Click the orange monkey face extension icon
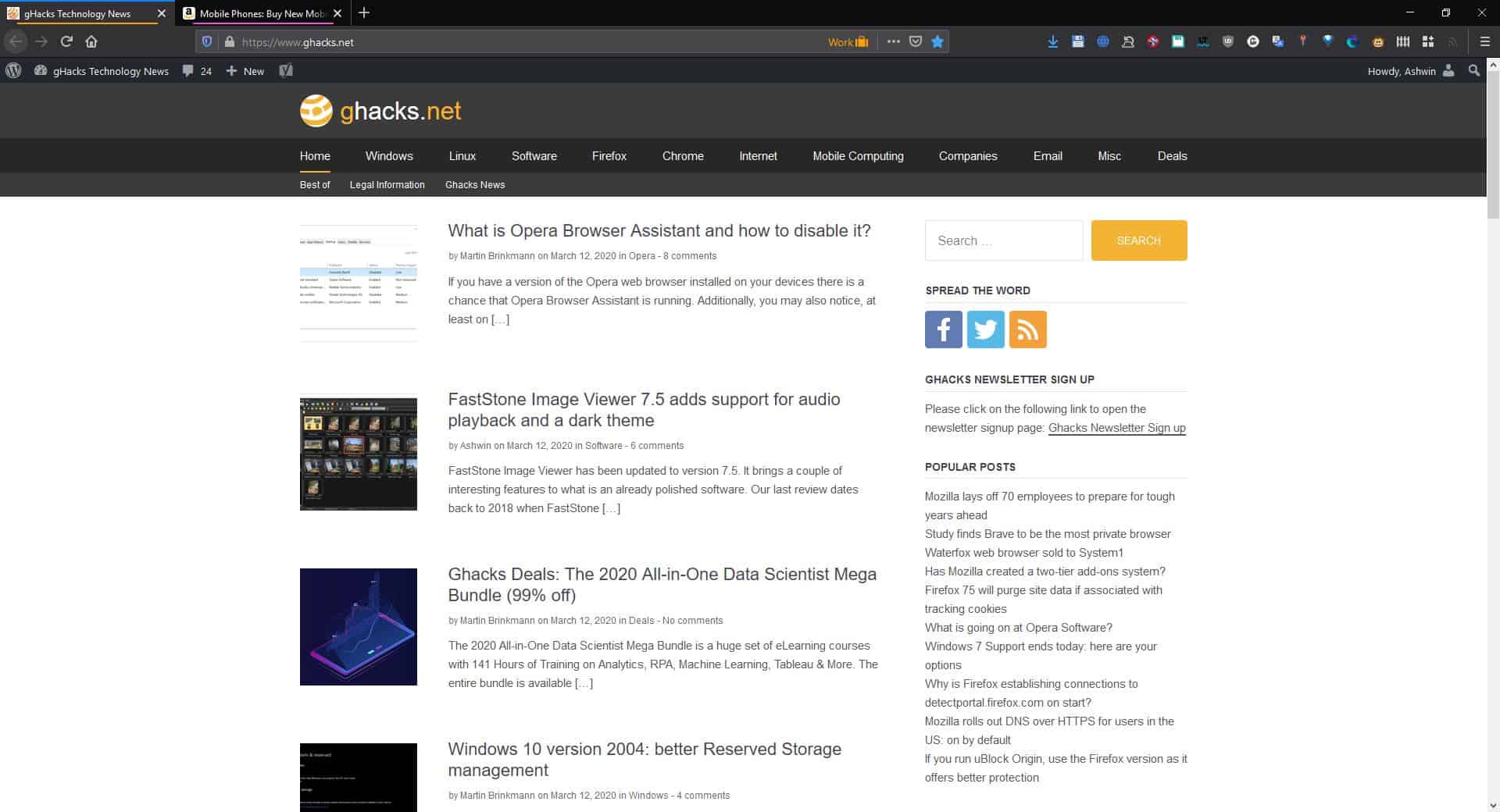Image resolution: width=1500 pixels, height=812 pixels. (1378, 42)
